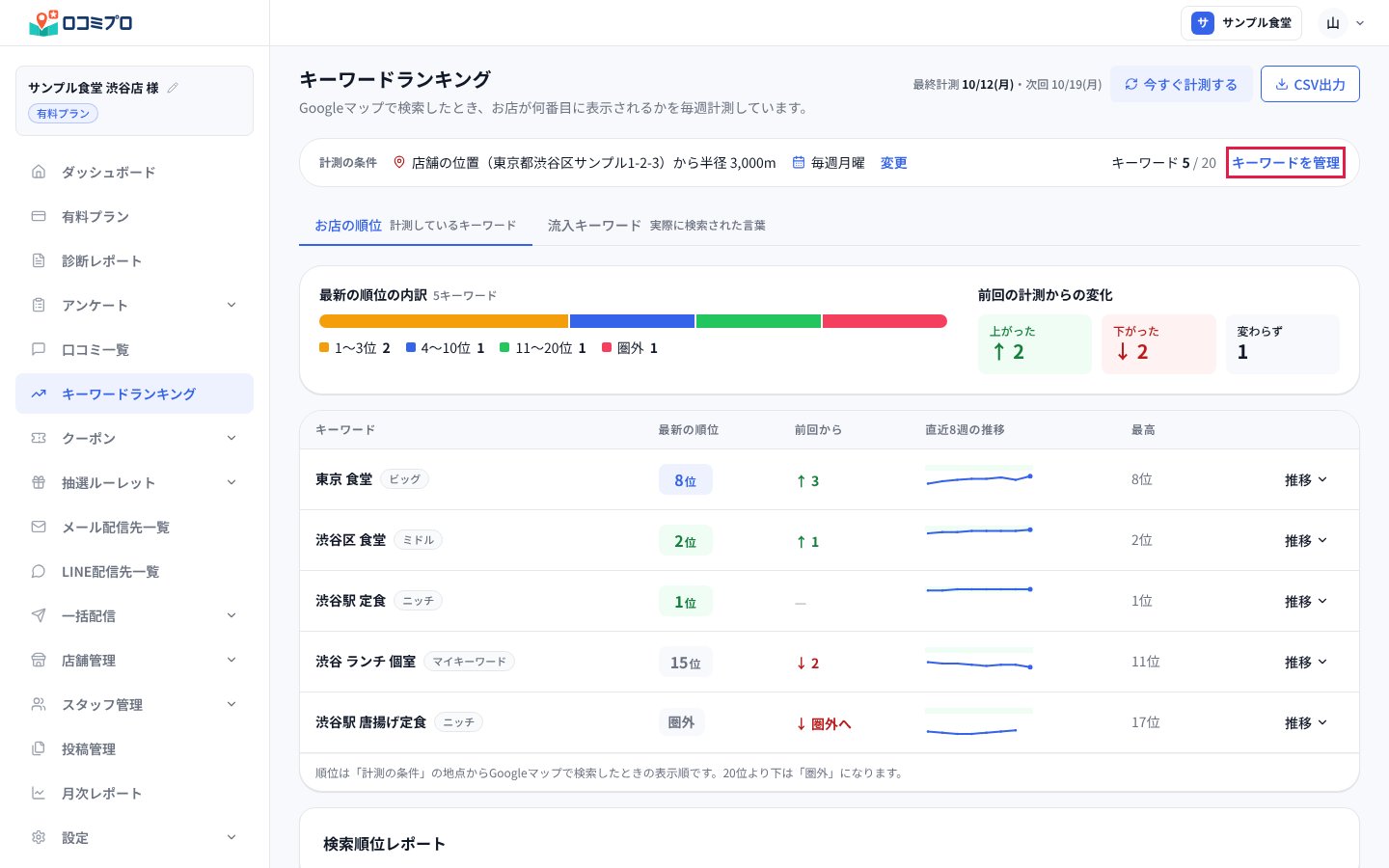Open メール配信先一覧 in the sidebar

click(x=134, y=527)
